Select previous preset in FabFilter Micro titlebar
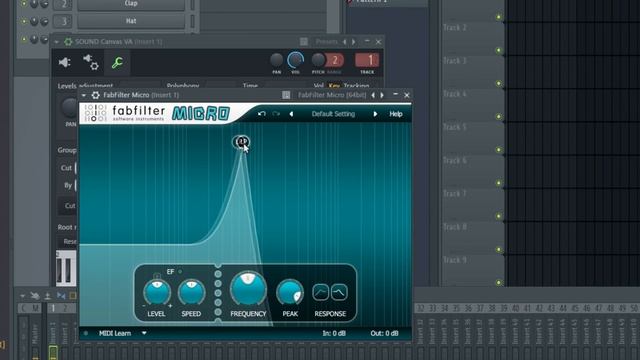Viewport: 640px width, 360px height. click(x=373, y=95)
